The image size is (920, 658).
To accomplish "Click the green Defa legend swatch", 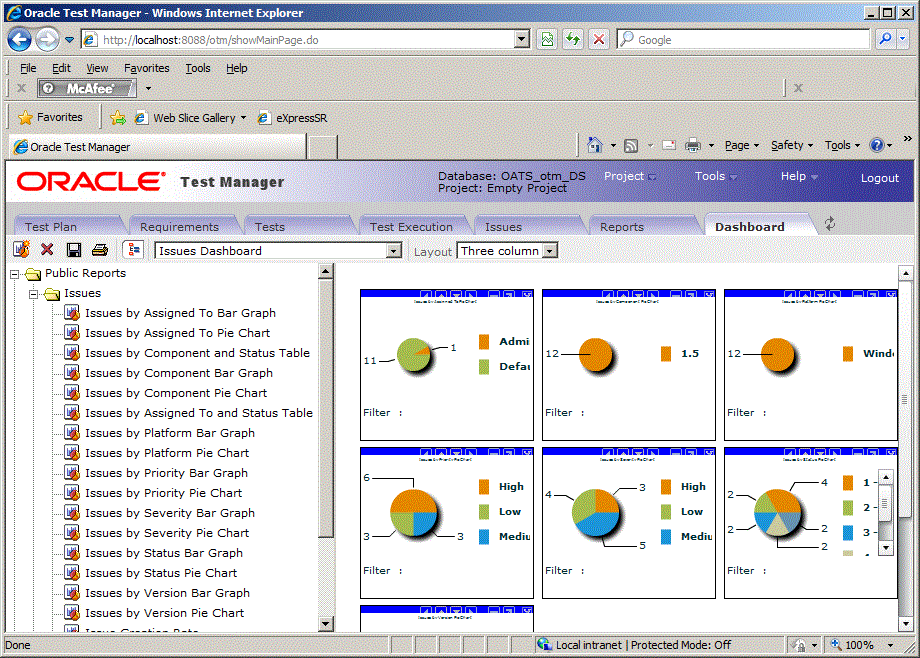I will 483,367.
